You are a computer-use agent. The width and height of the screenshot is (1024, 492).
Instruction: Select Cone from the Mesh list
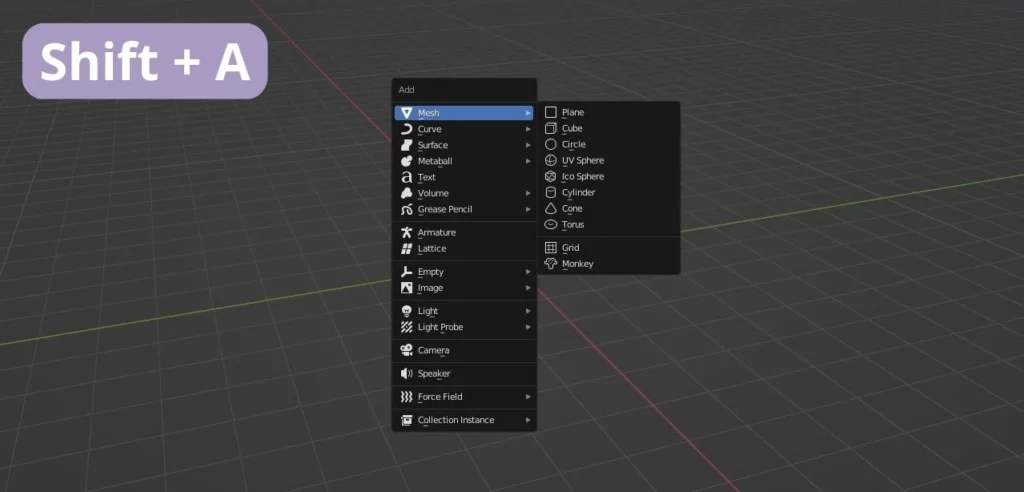pos(609,208)
